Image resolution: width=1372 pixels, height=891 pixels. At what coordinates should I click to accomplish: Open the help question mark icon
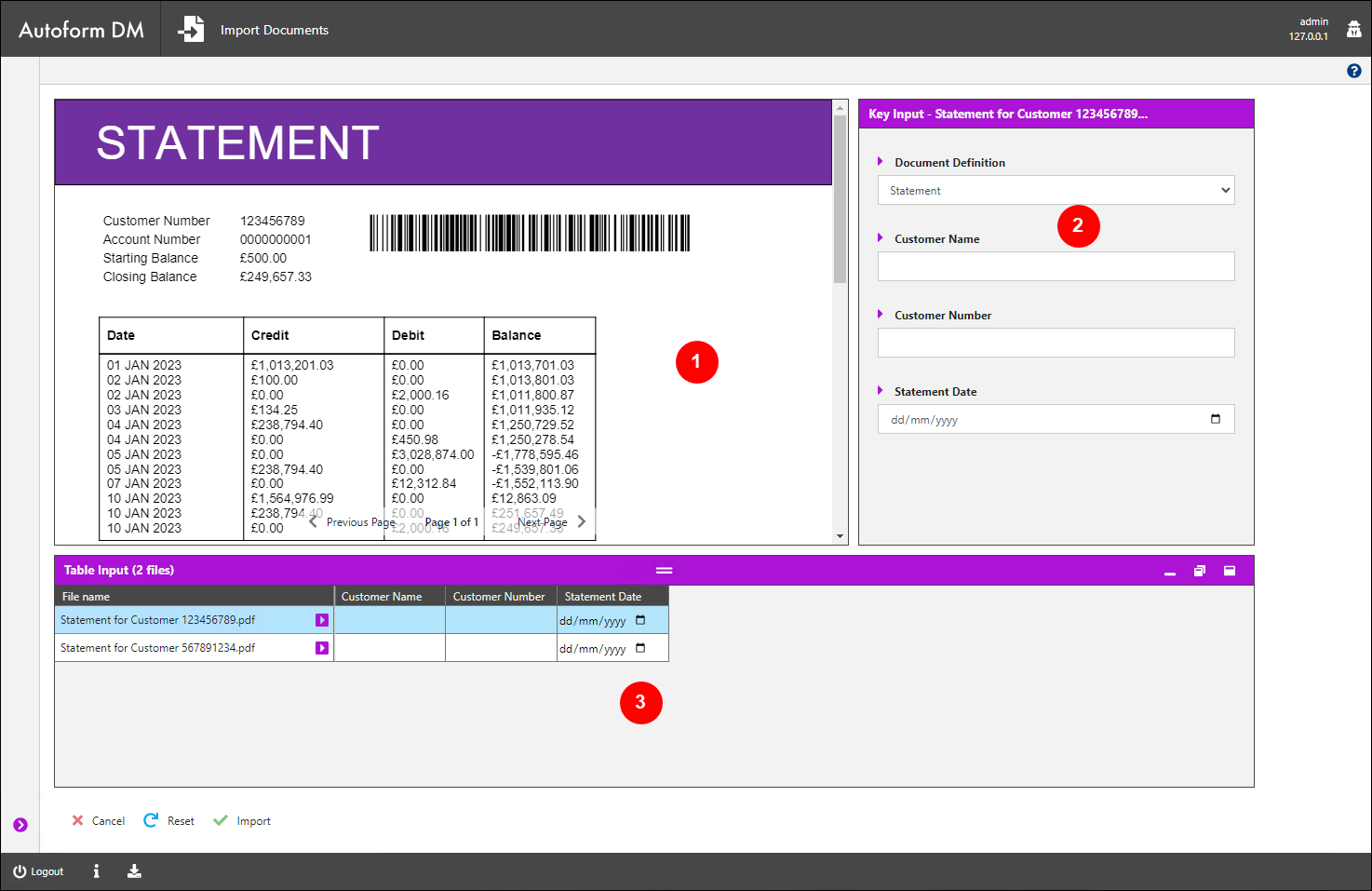tap(1354, 71)
